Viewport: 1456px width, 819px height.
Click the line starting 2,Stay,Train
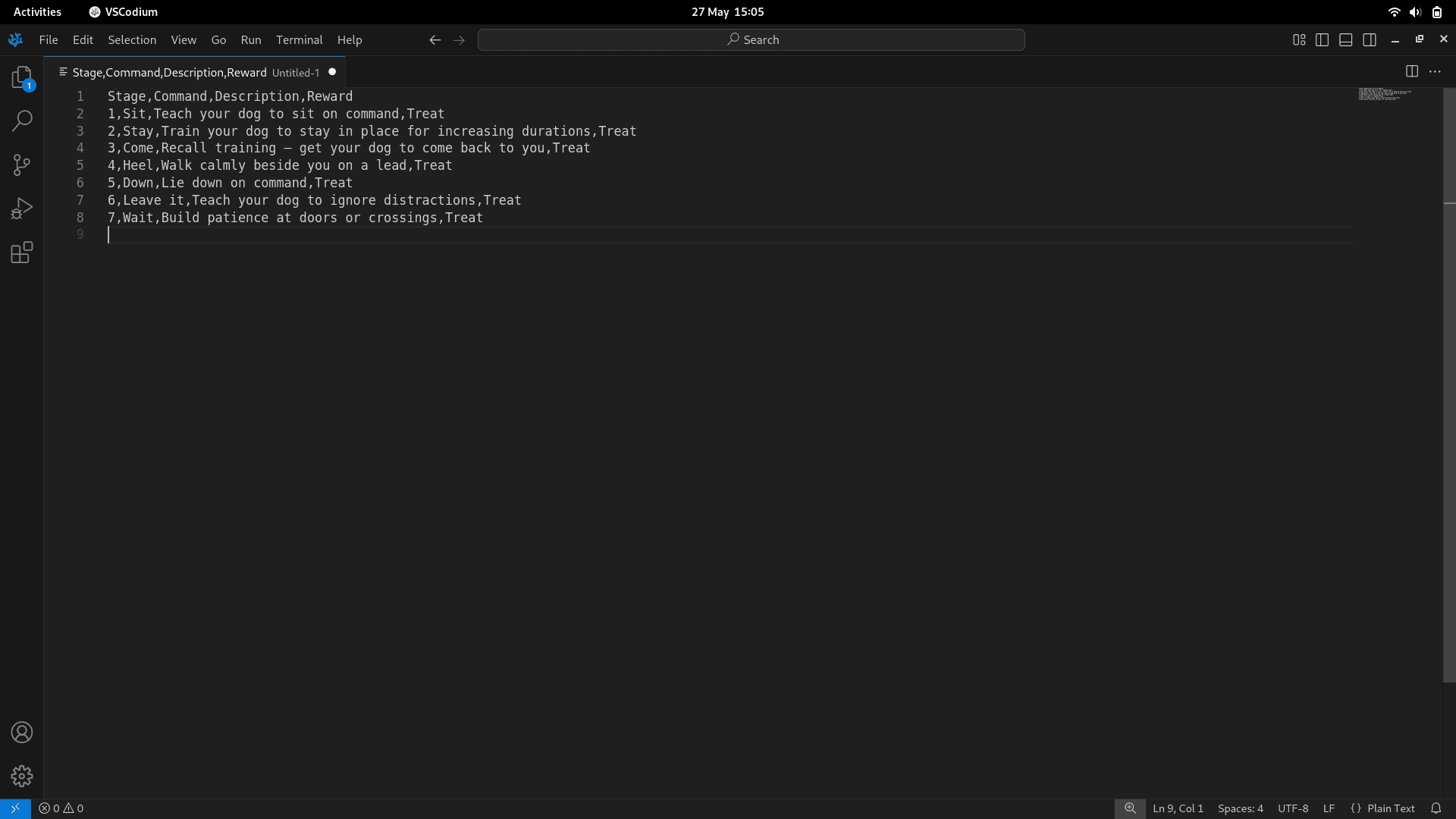372,131
